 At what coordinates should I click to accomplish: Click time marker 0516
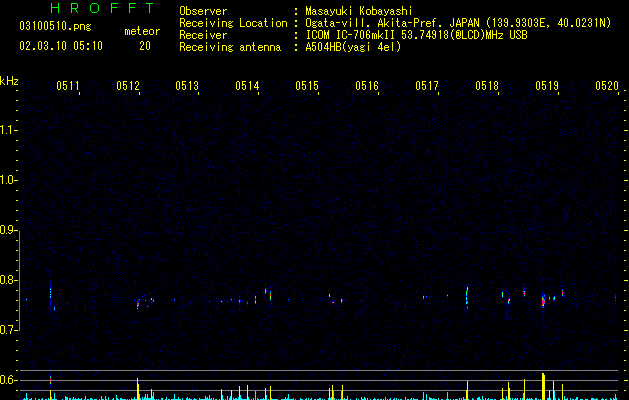[x=367, y=85]
